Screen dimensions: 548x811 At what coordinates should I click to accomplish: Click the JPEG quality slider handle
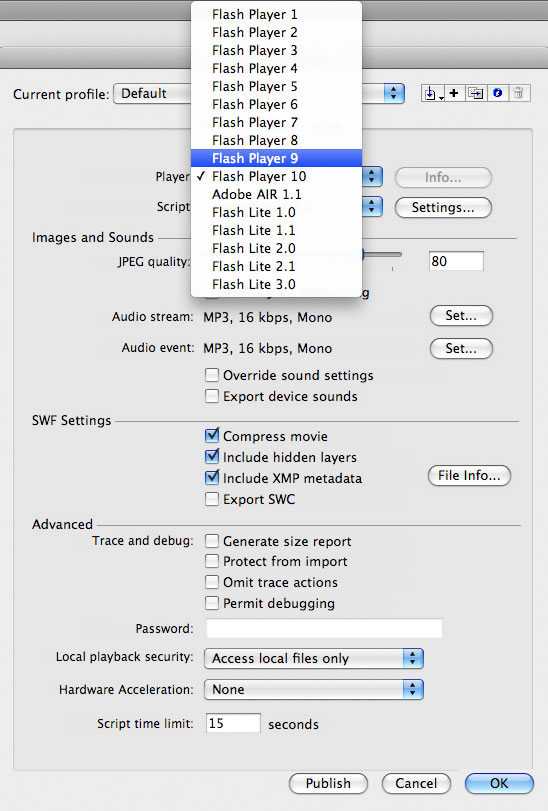coord(363,254)
